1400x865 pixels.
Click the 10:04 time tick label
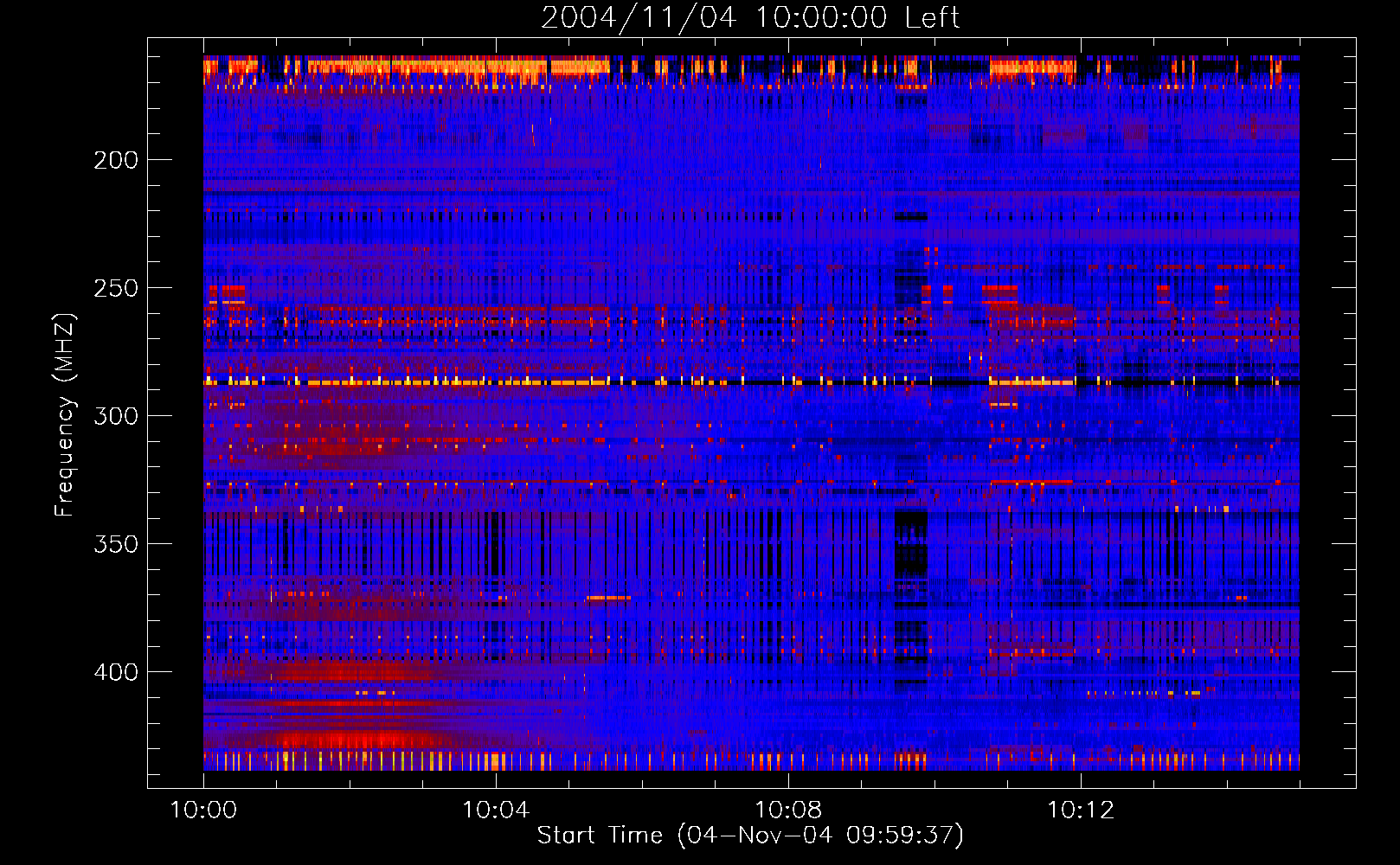click(x=496, y=811)
